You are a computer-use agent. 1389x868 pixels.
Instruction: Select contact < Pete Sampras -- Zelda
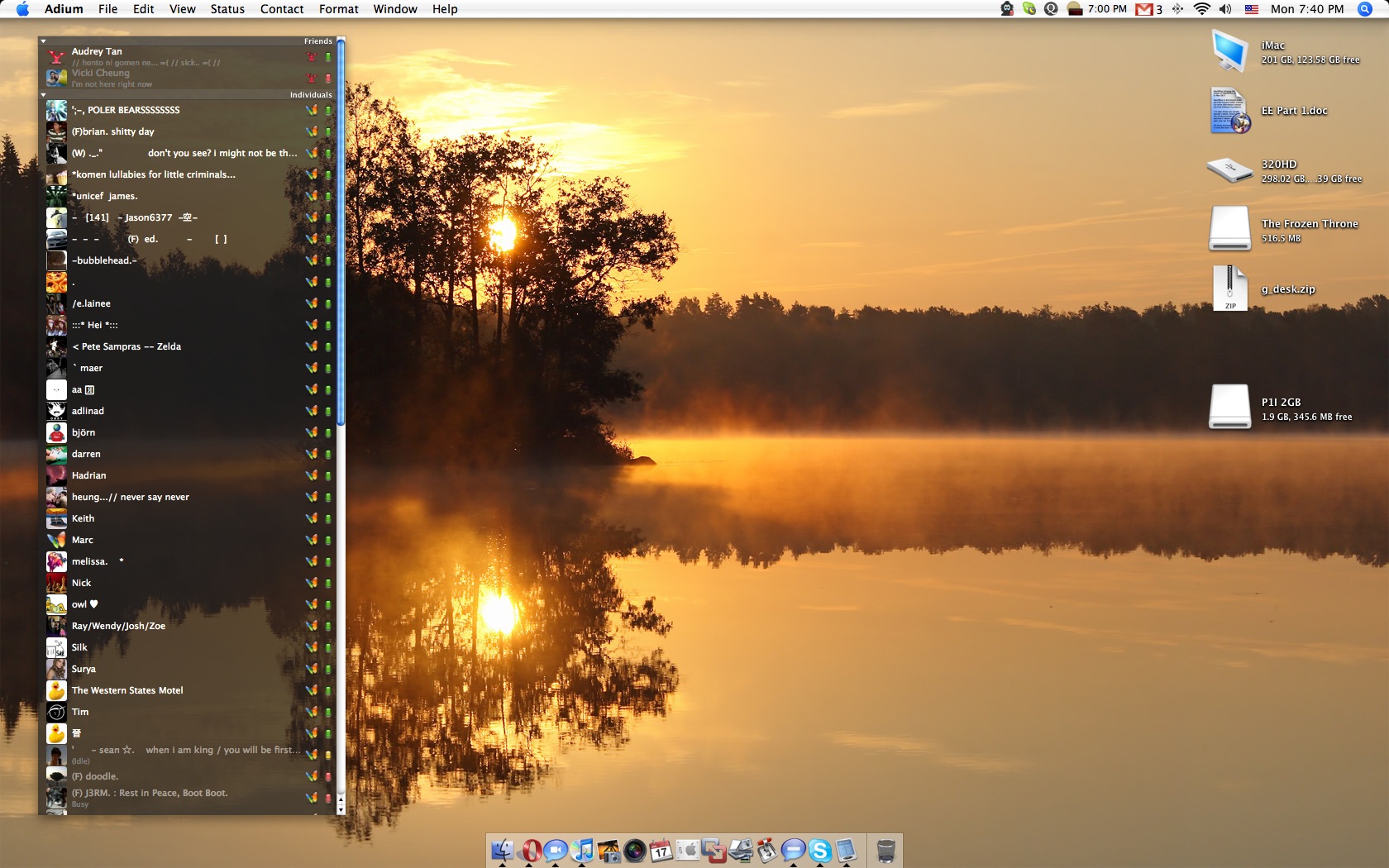[188, 346]
